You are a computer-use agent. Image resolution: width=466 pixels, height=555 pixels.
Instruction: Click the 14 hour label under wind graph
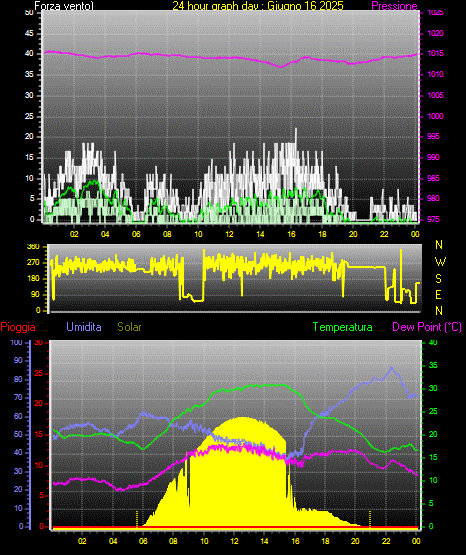[260, 234]
